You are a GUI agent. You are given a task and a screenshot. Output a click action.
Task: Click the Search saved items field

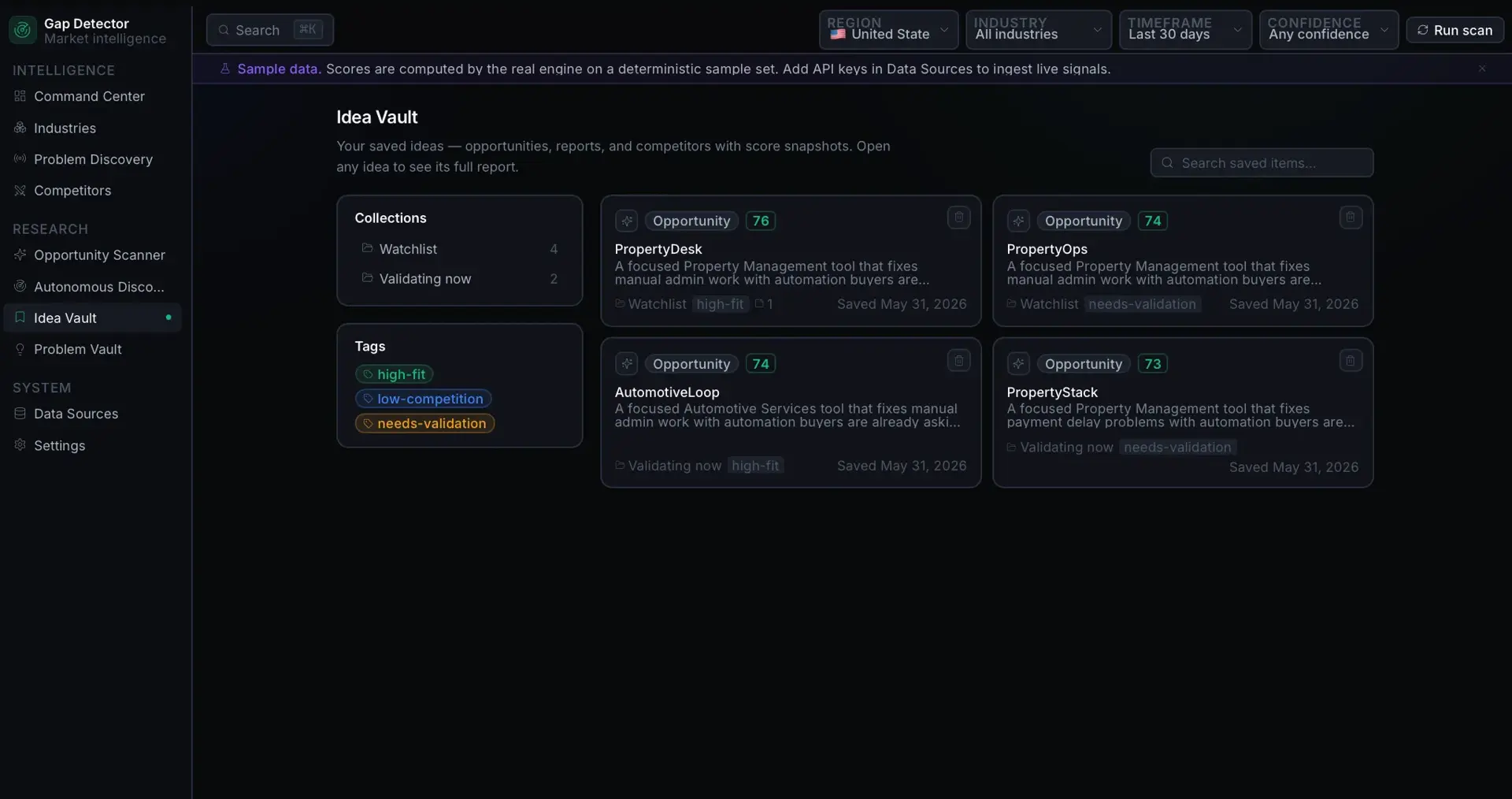click(1262, 163)
